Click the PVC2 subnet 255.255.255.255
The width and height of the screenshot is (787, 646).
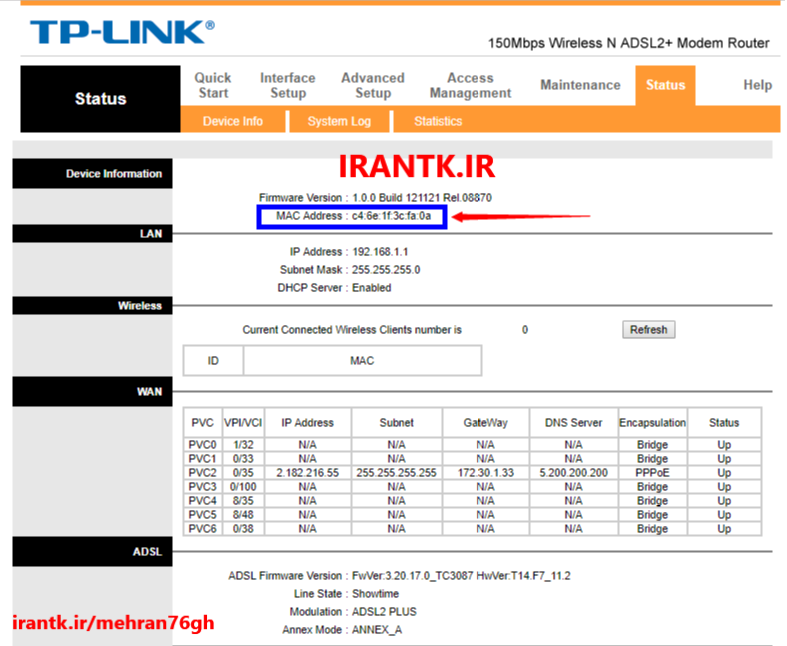397,473
